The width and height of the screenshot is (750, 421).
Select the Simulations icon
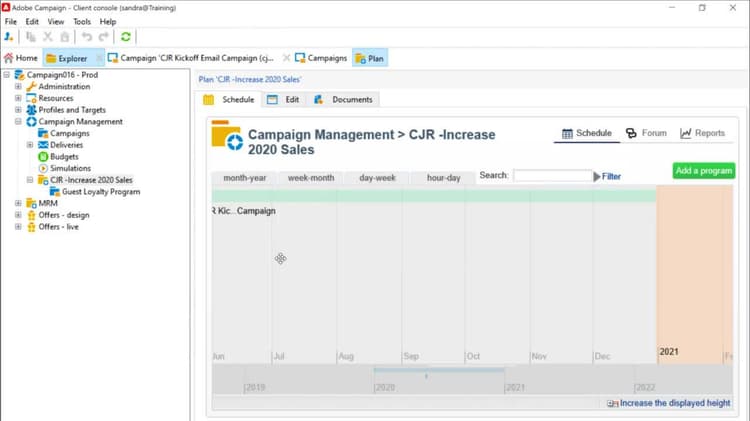[x=43, y=168]
